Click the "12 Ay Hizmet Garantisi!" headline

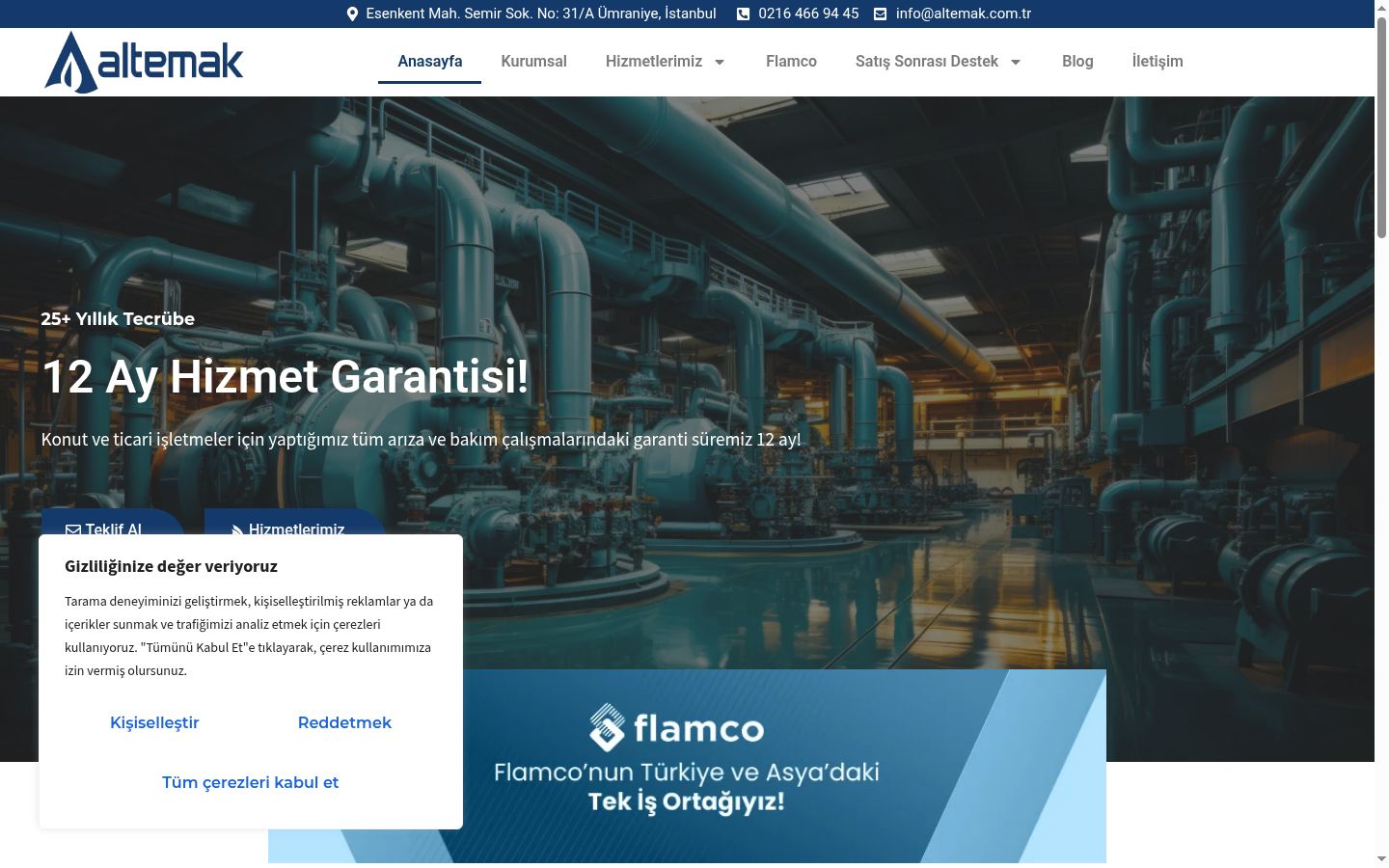pyautogui.click(x=286, y=376)
